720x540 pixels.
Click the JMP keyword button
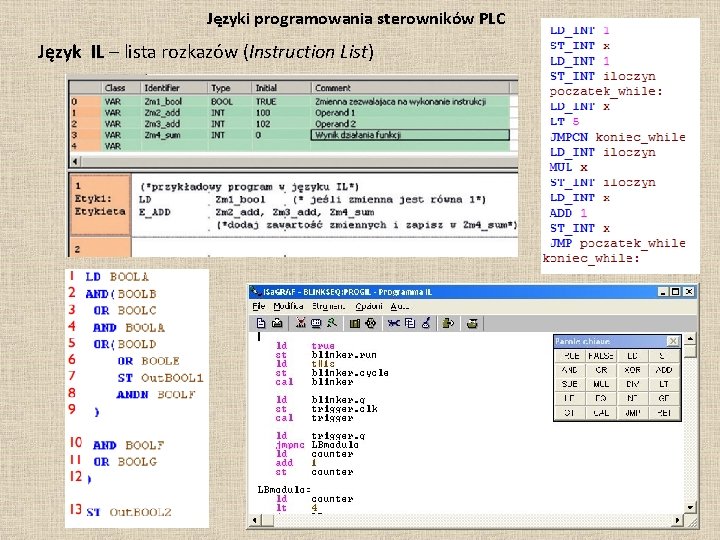coord(632,413)
